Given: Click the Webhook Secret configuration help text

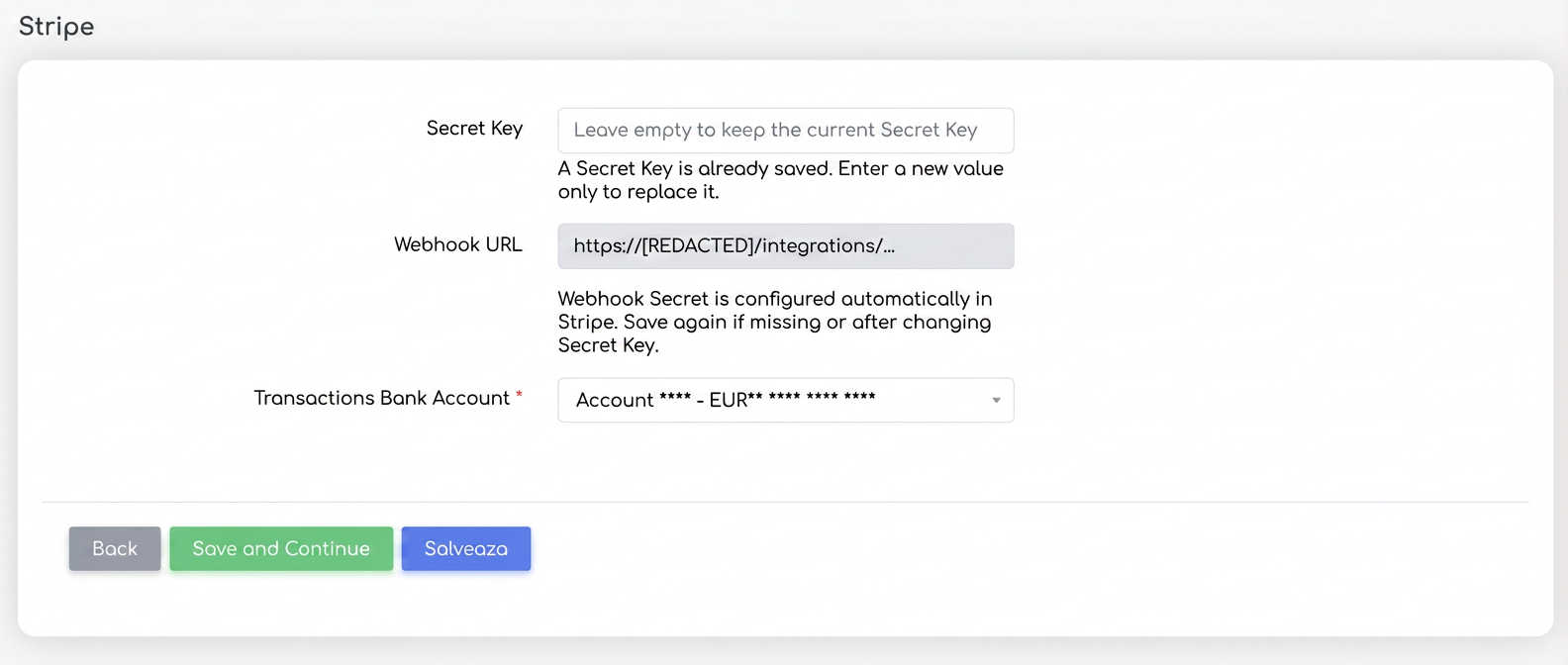Looking at the screenshot, I should 775,322.
